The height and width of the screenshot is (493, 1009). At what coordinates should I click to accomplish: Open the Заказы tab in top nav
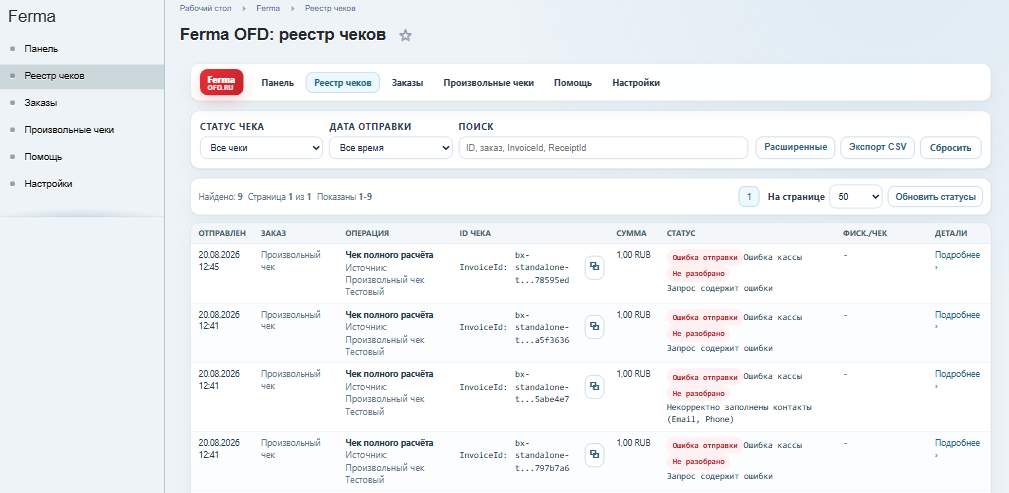(x=407, y=83)
